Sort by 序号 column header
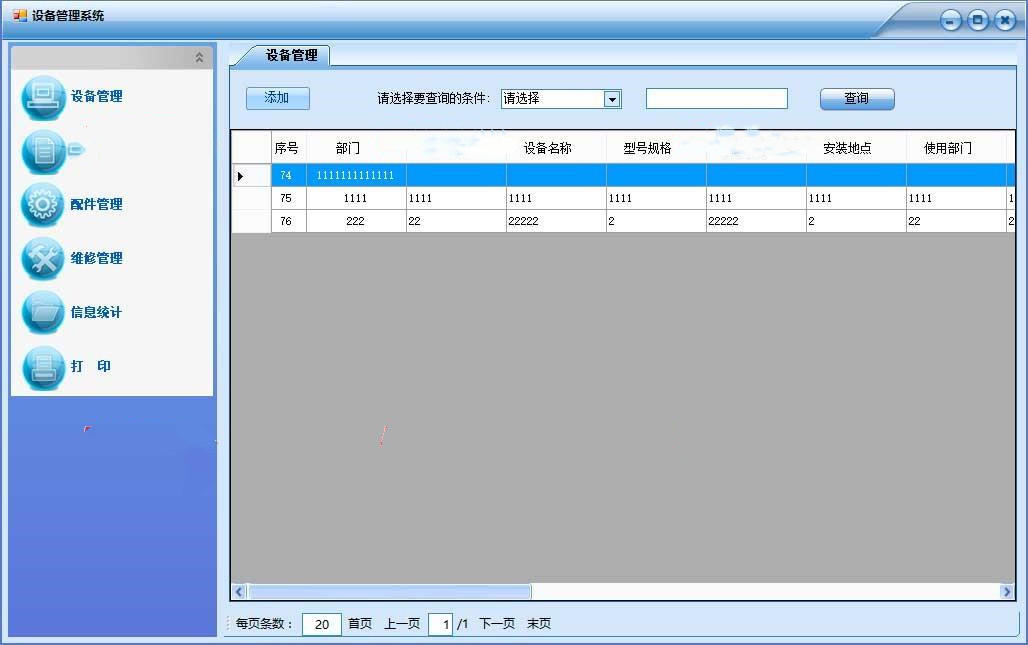Screen dimensions: 1028x645 tap(288, 148)
